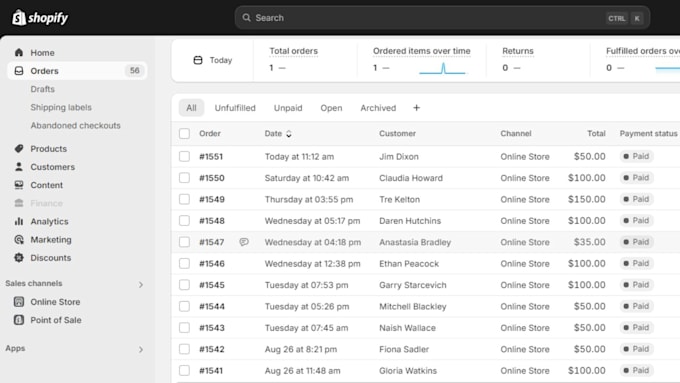Screen dimensions: 680x383
Task: Click the Ordered items sparkline chart
Action: (x=442, y=68)
